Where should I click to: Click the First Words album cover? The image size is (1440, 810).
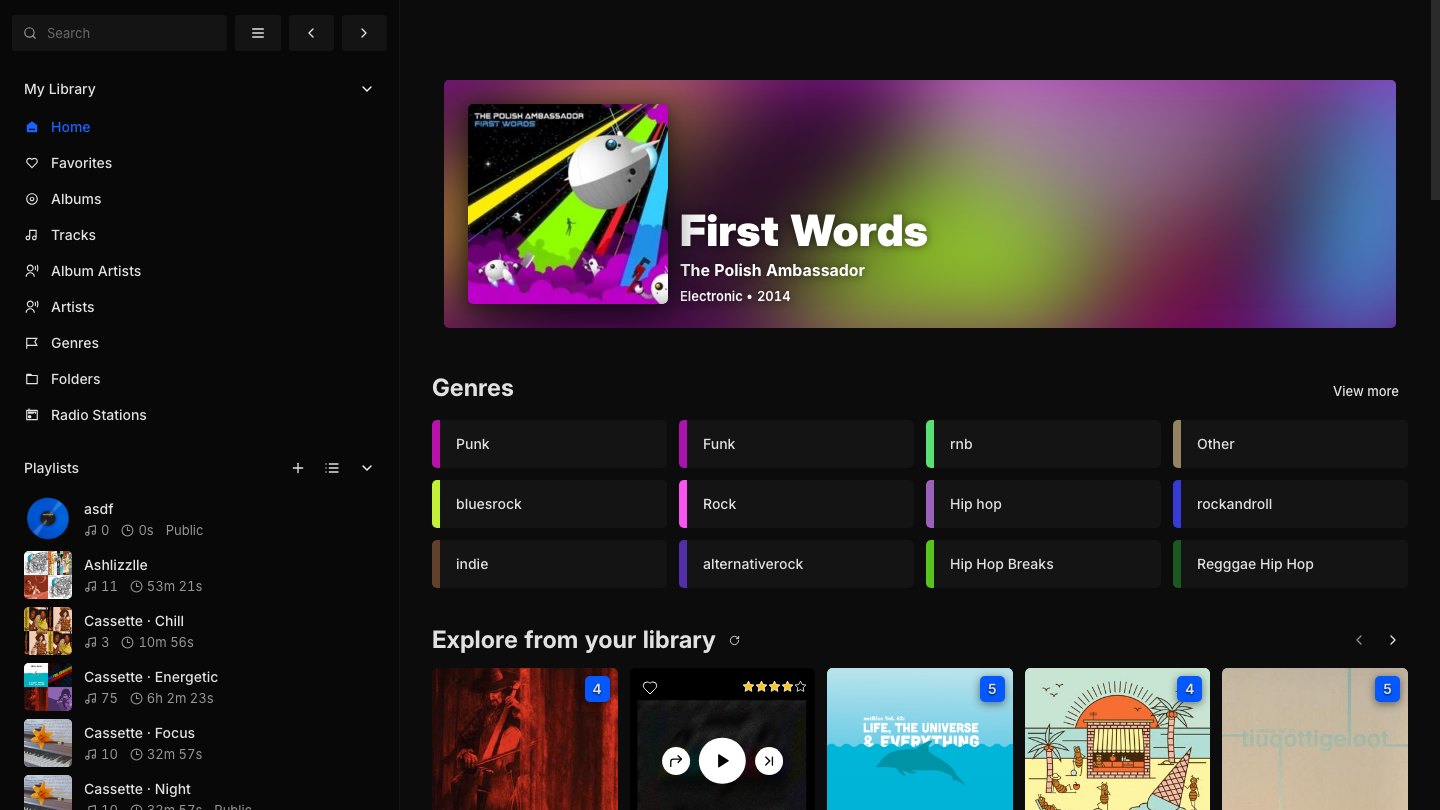click(568, 204)
